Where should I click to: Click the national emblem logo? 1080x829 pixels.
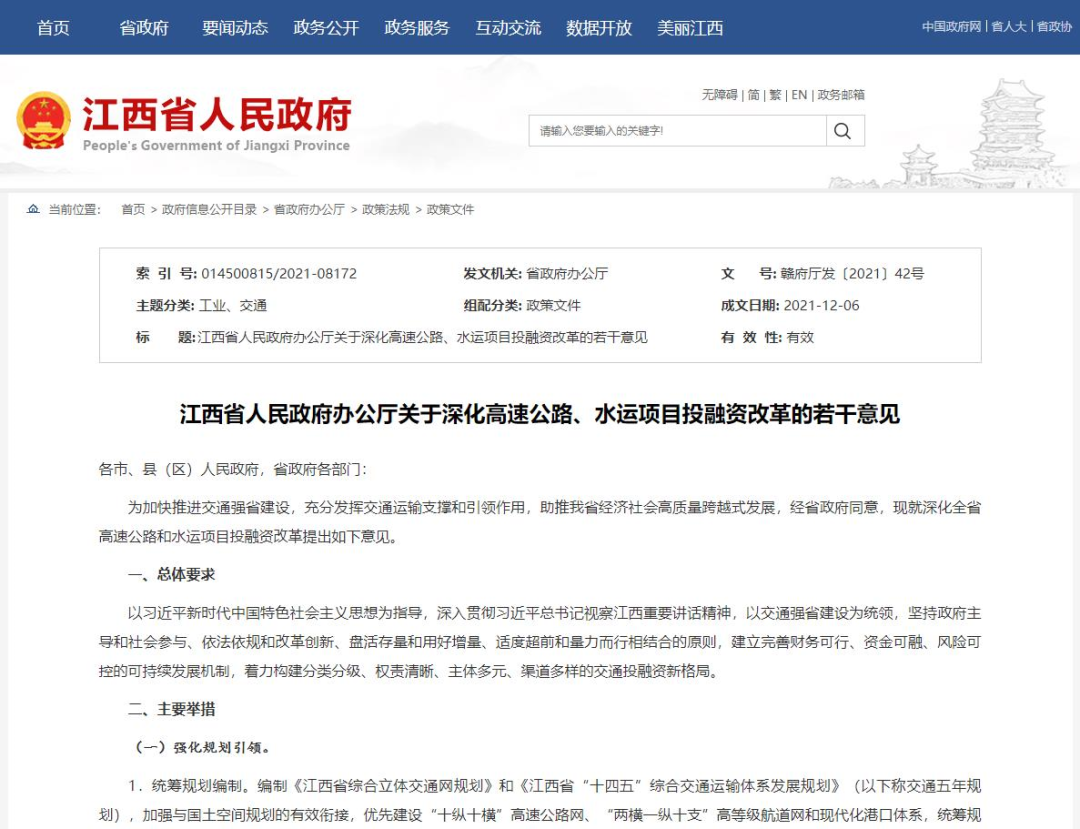tap(43, 121)
